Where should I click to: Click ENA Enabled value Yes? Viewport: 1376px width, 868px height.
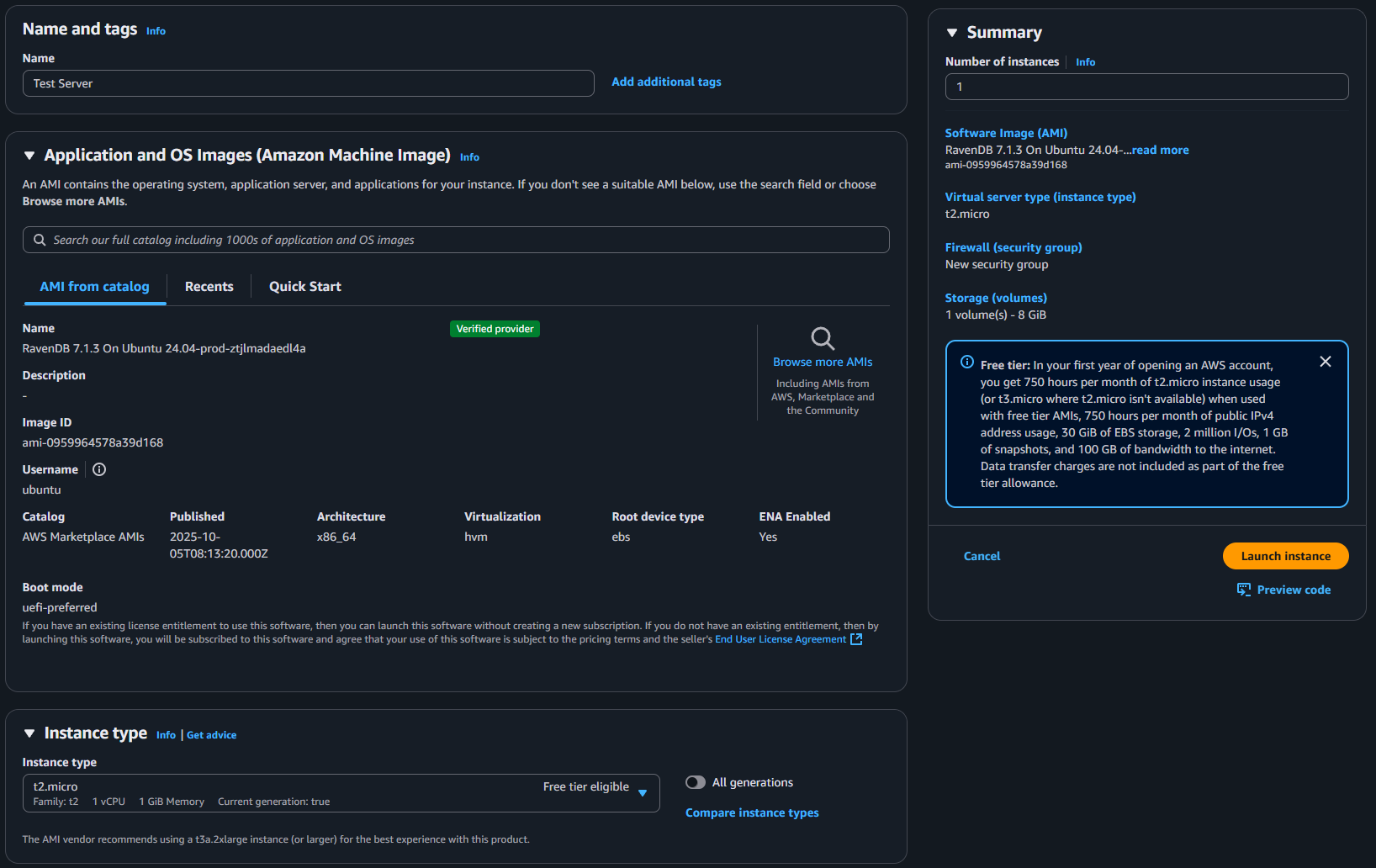click(x=768, y=537)
